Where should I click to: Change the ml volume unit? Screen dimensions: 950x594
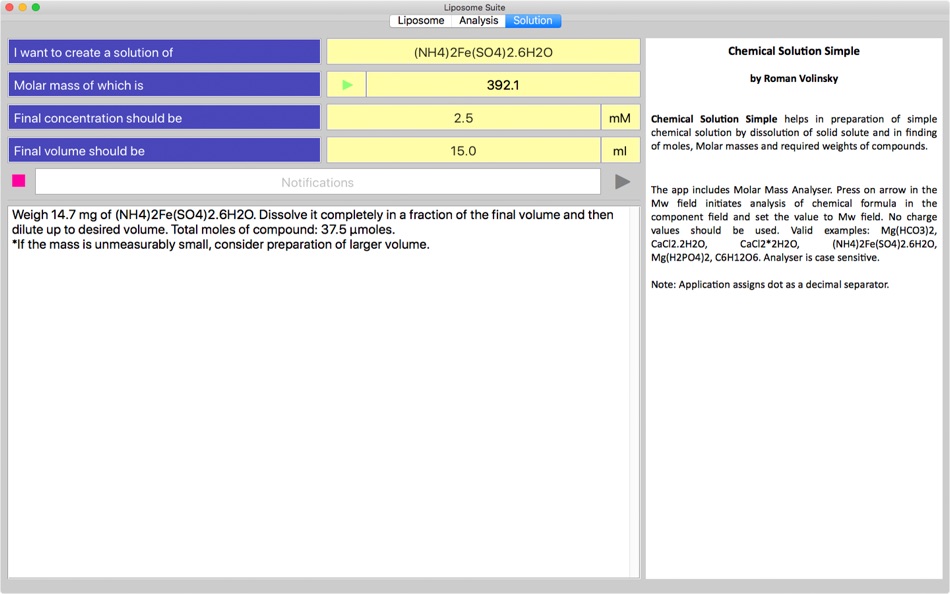pyautogui.click(x=620, y=150)
